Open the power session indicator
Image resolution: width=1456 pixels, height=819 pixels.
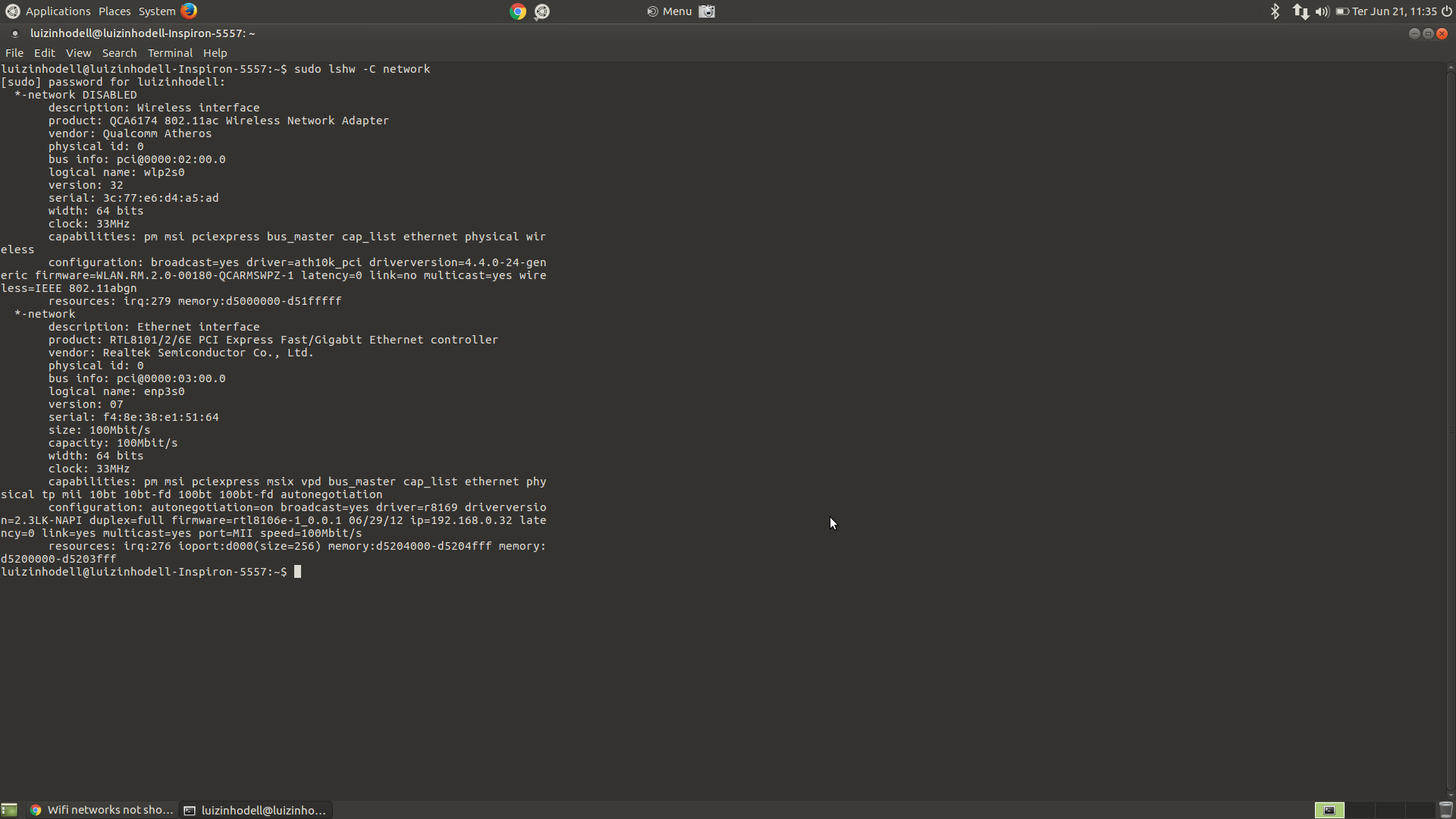click(x=1447, y=11)
